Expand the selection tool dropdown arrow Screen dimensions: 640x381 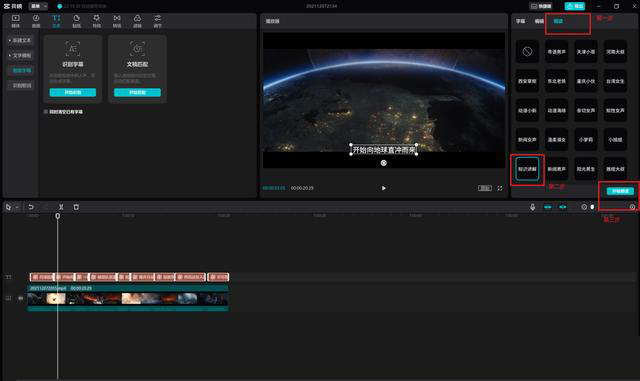17,207
